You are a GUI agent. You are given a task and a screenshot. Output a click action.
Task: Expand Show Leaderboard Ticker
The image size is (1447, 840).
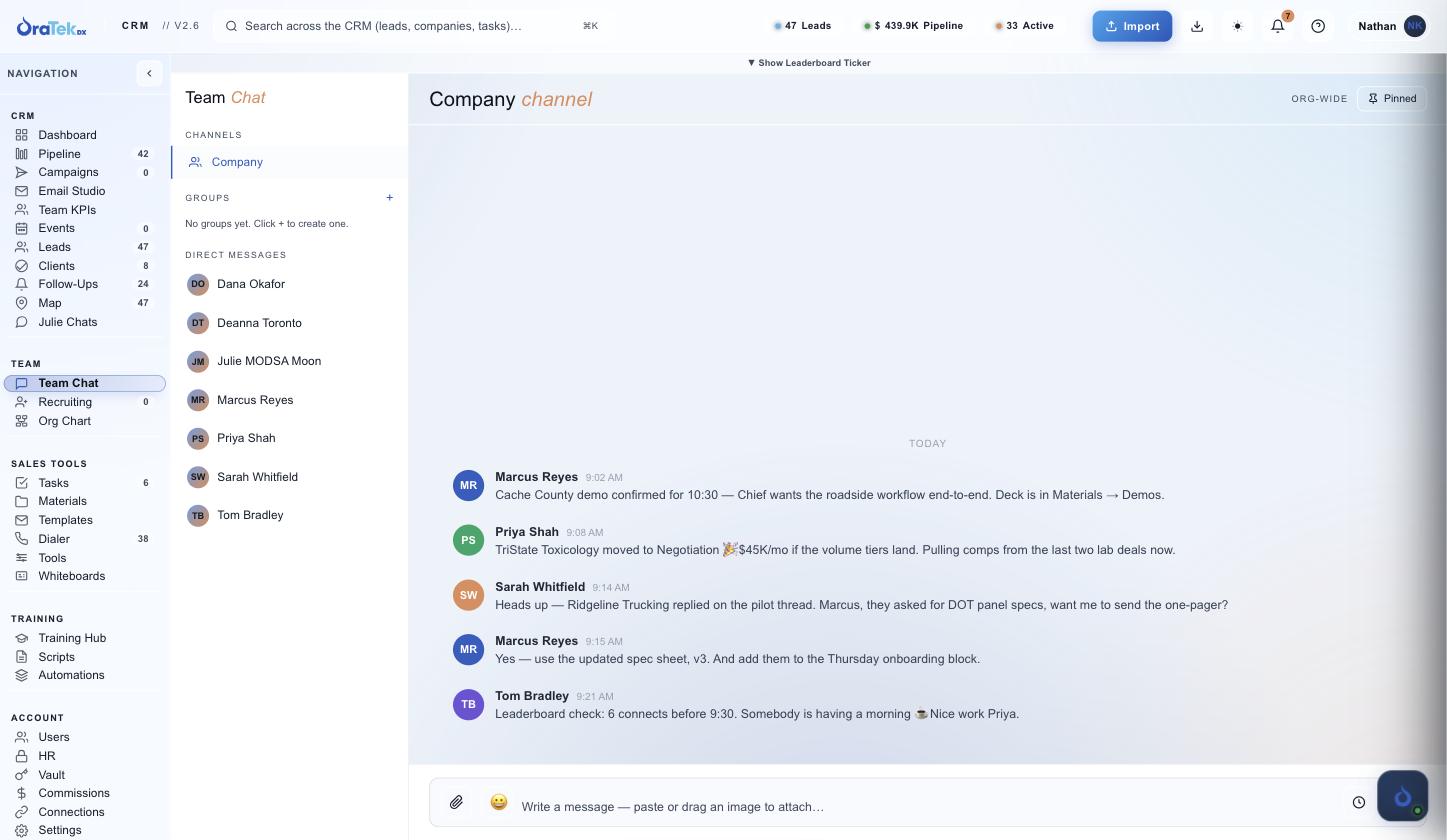tap(809, 63)
